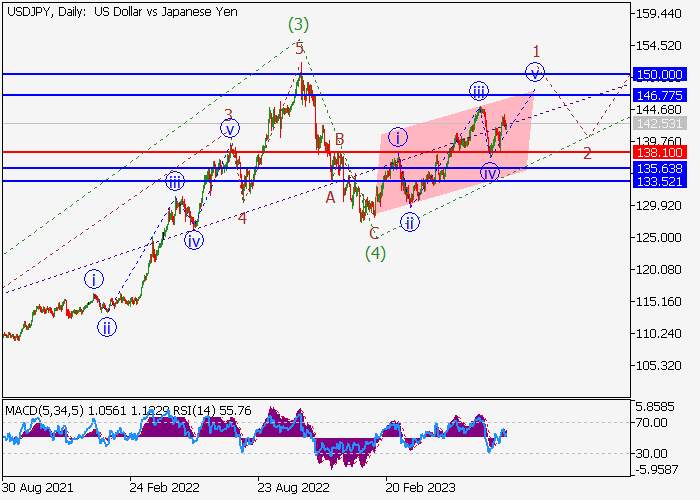Select the brown C wave label
Screen dimensions: 700x500
pyautogui.click(x=374, y=233)
